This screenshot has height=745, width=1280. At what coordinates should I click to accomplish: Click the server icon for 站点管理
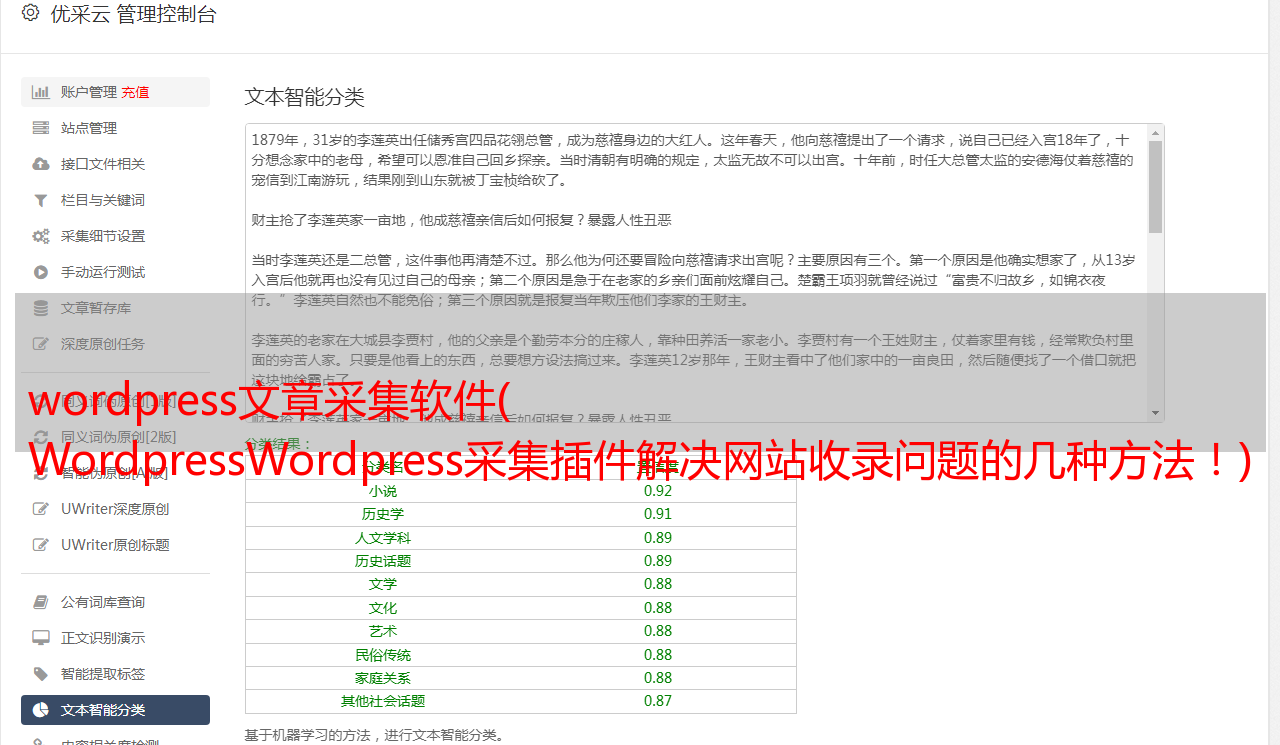click(41, 128)
